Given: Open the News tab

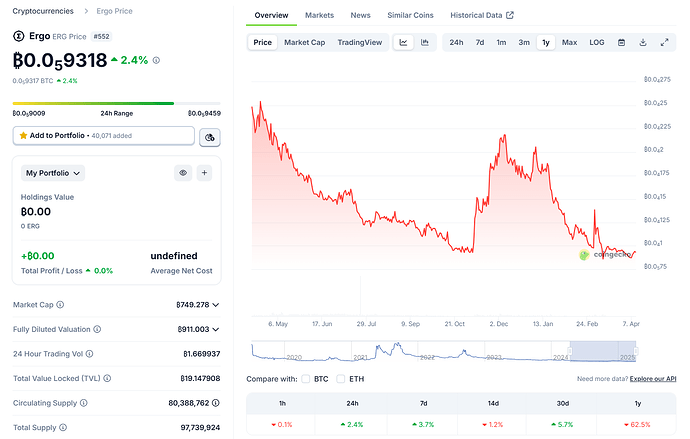Looking at the screenshot, I should pos(360,15).
